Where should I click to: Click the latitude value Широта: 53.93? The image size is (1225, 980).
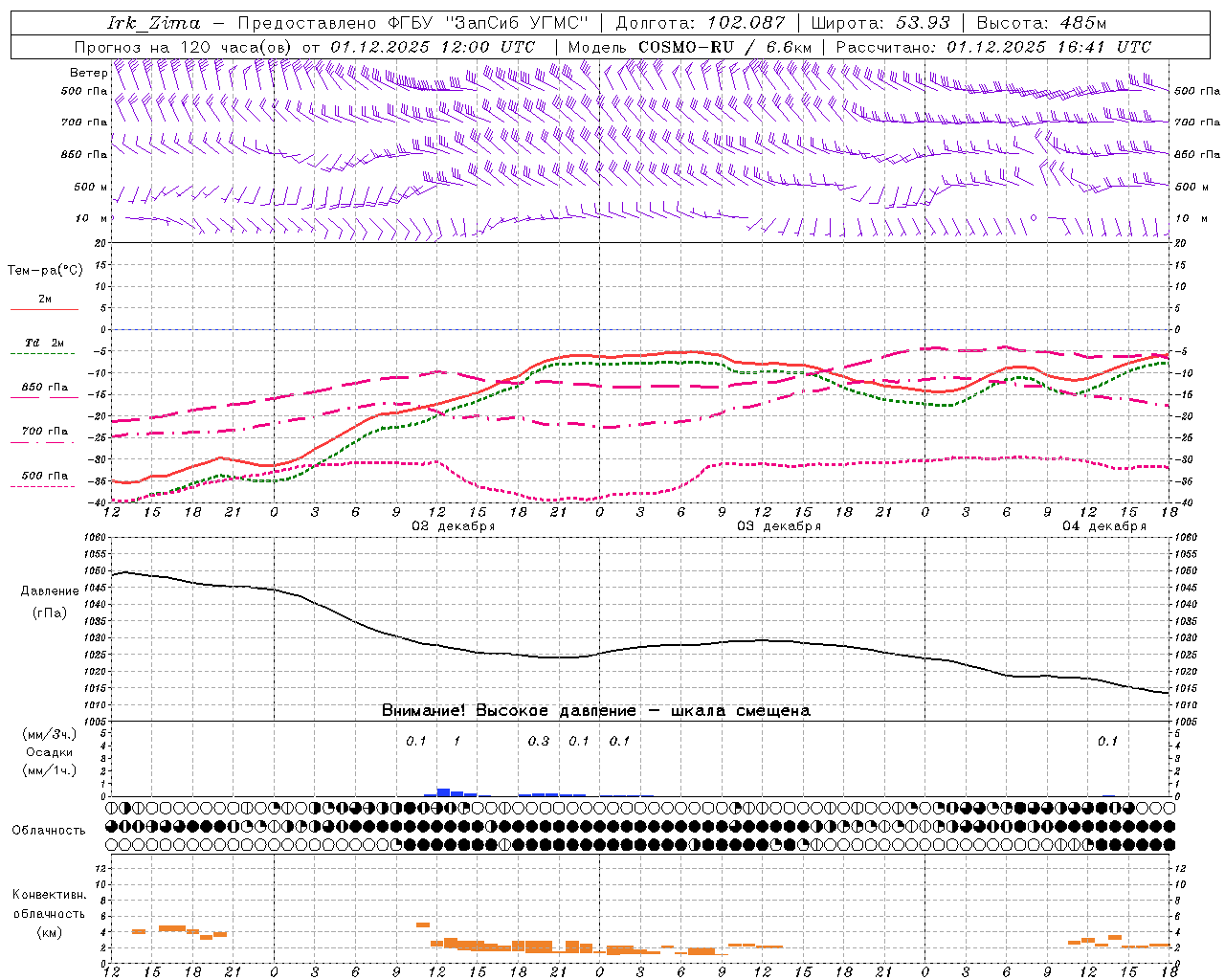click(x=881, y=23)
